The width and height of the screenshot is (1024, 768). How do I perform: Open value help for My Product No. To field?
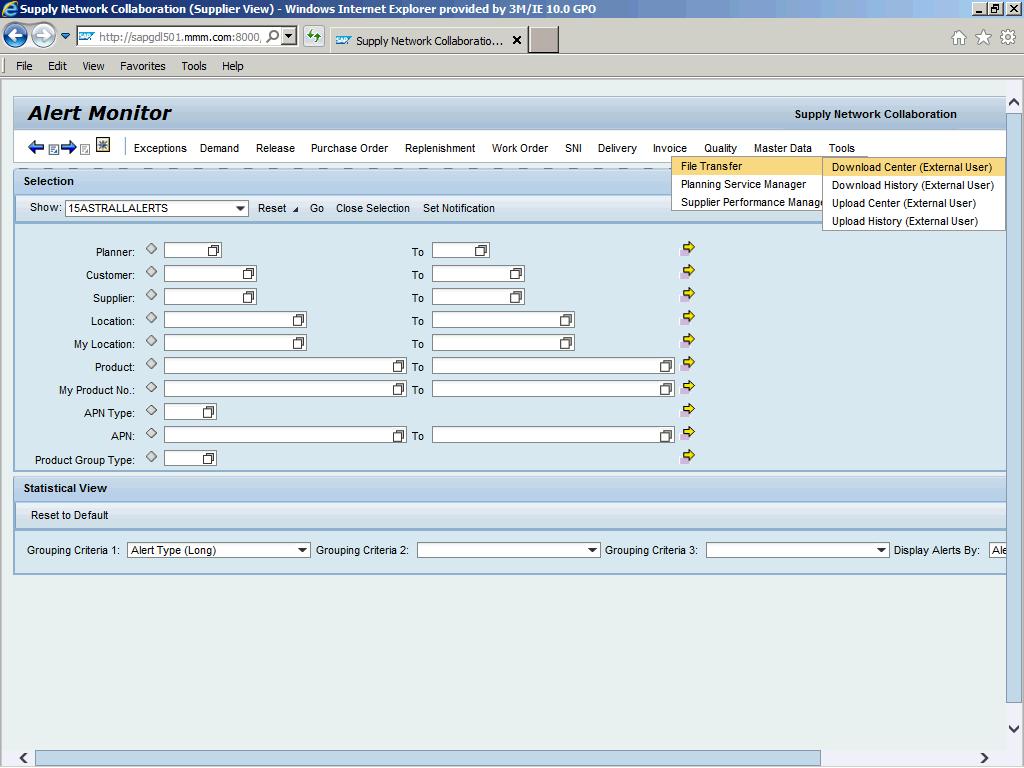click(665, 389)
